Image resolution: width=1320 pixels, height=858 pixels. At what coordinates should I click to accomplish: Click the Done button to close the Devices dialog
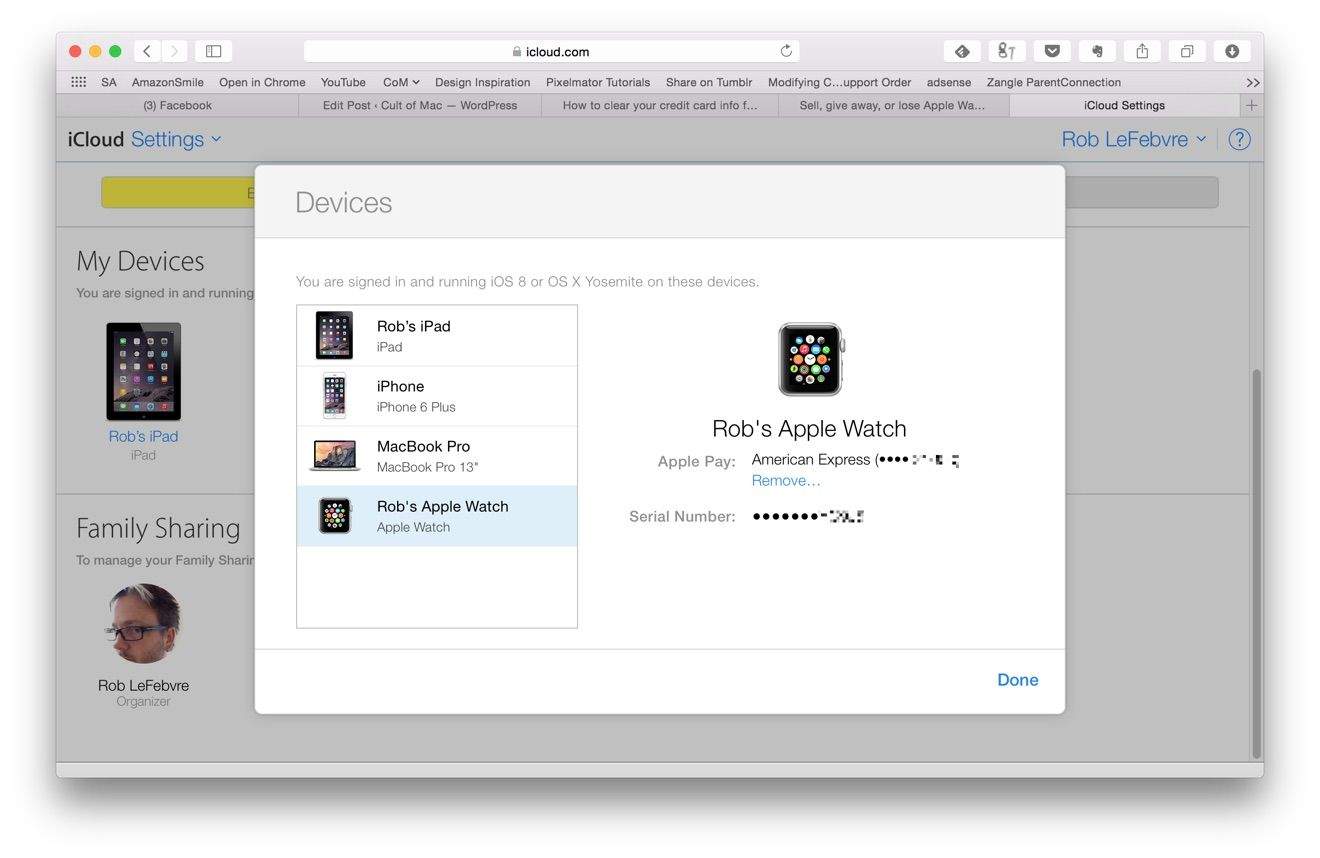[1017, 679]
